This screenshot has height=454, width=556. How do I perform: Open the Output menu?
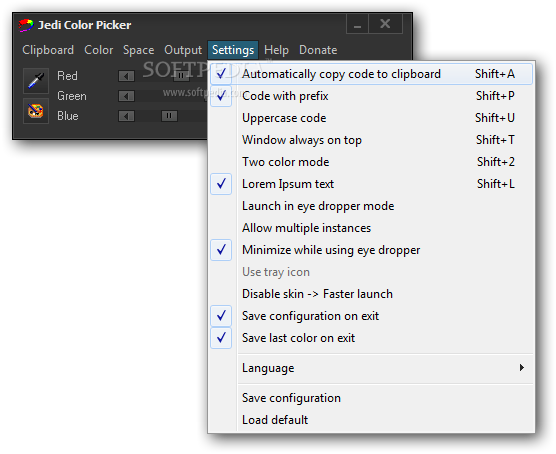183,50
